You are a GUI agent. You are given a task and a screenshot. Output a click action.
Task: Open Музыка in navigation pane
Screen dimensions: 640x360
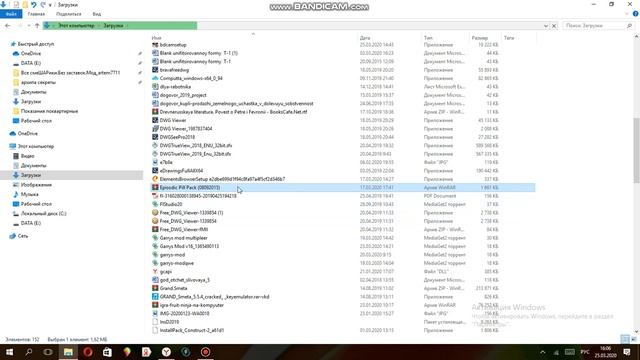29,194
